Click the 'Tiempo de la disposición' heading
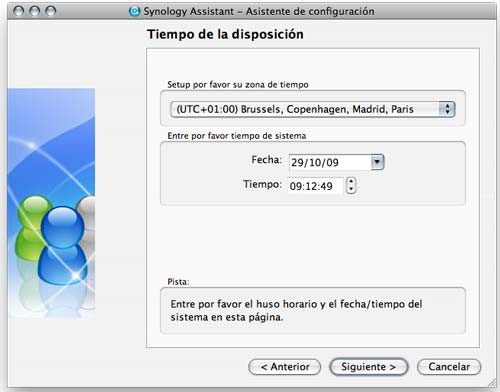Screen dimensions: 500x392 225,34
